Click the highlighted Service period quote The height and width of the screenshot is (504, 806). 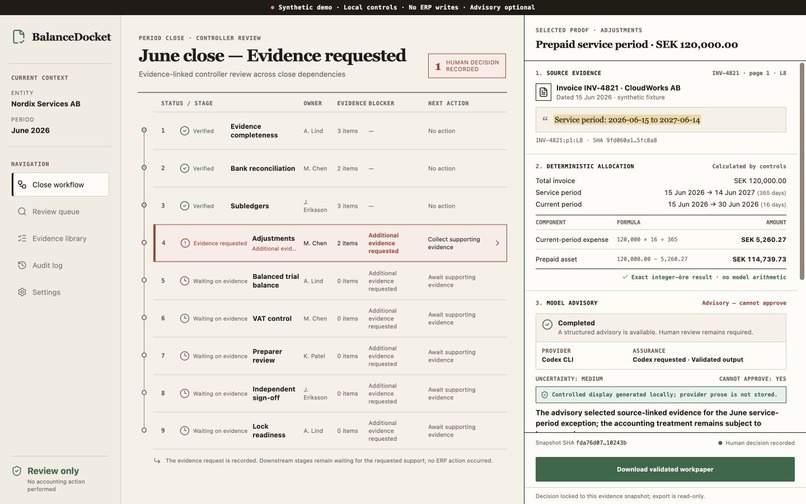pyautogui.click(x=627, y=120)
